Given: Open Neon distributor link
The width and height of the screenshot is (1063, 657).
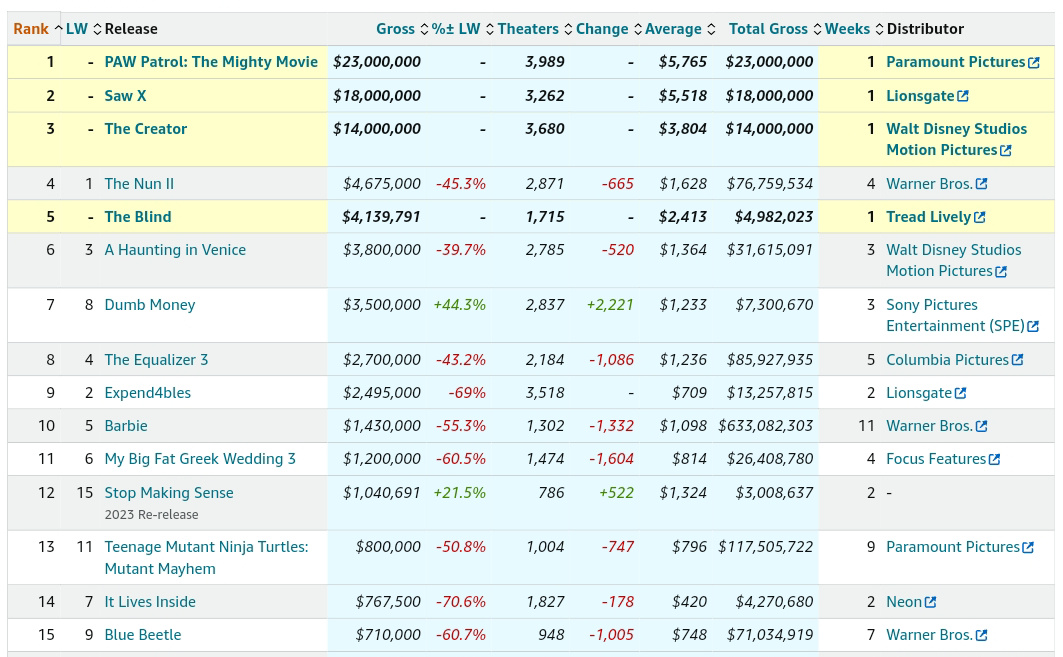Looking at the screenshot, I should 904,602.
